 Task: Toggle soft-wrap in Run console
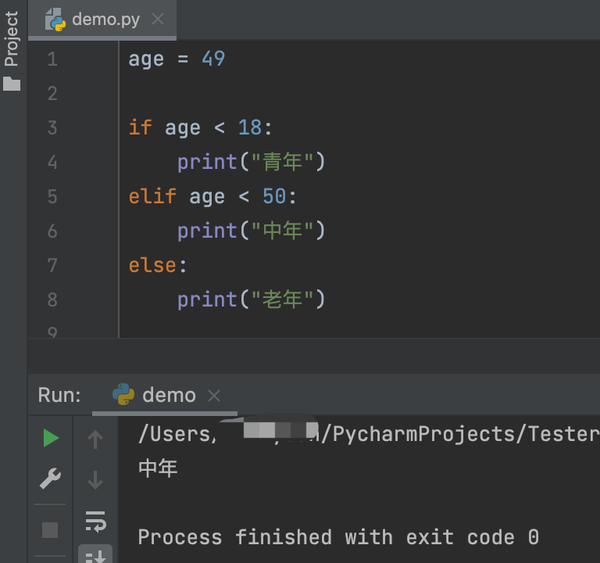[95, 521]
